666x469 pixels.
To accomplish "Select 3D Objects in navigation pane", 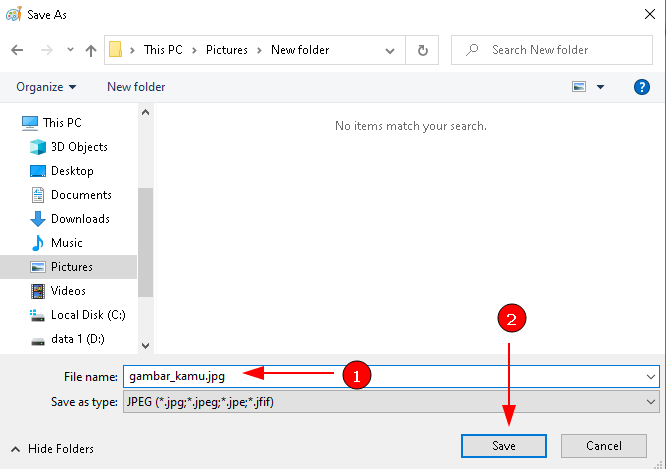I will click(78, 147).
